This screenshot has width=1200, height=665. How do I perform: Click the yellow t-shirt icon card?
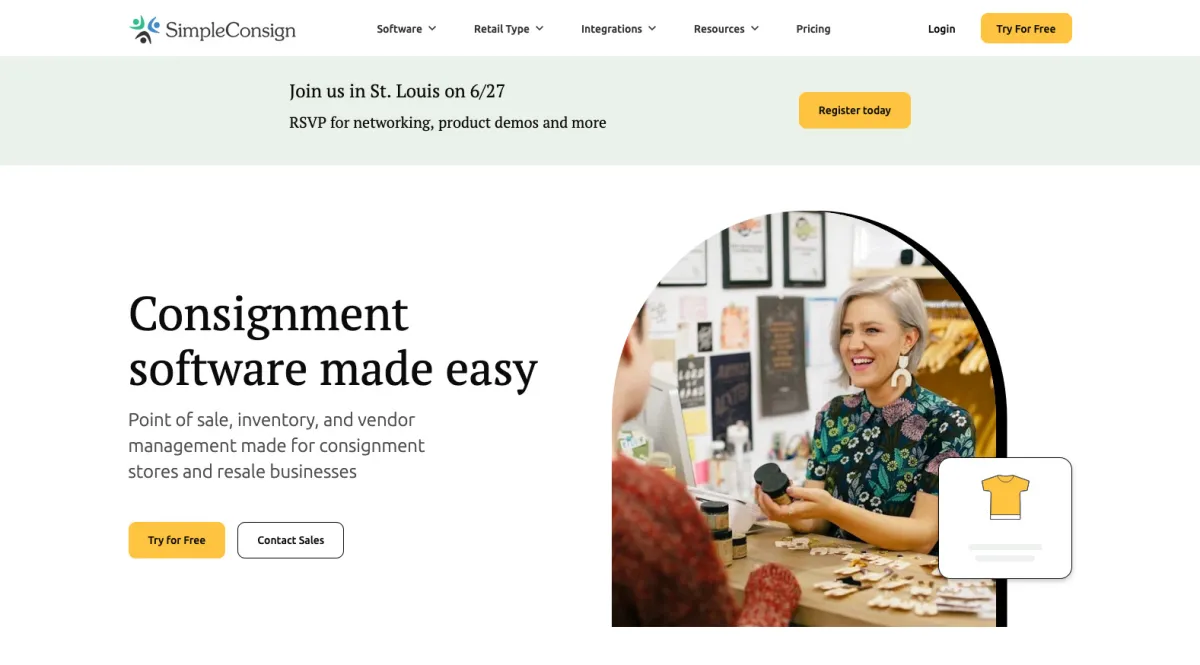[1005, 518]
